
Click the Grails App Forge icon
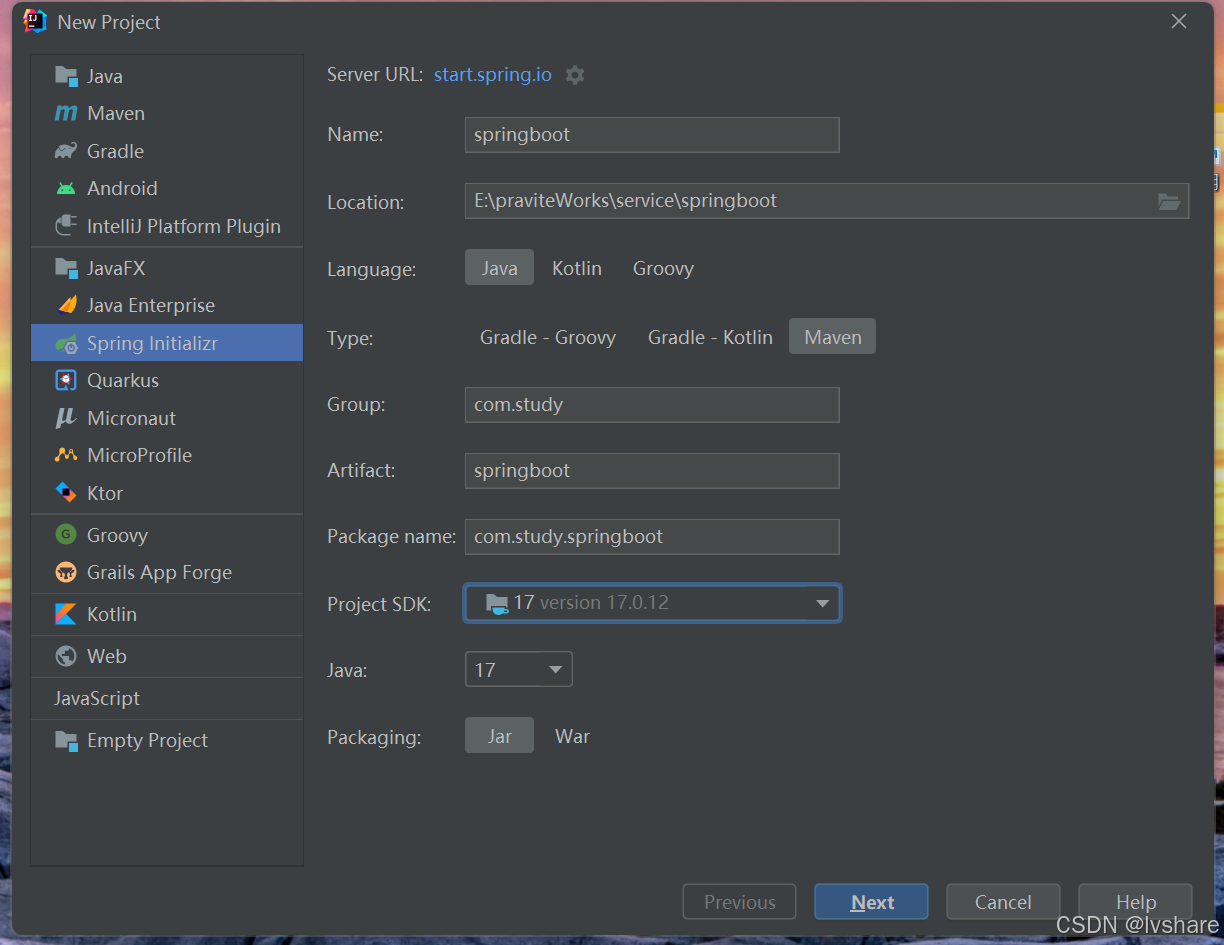click(66, 572)
